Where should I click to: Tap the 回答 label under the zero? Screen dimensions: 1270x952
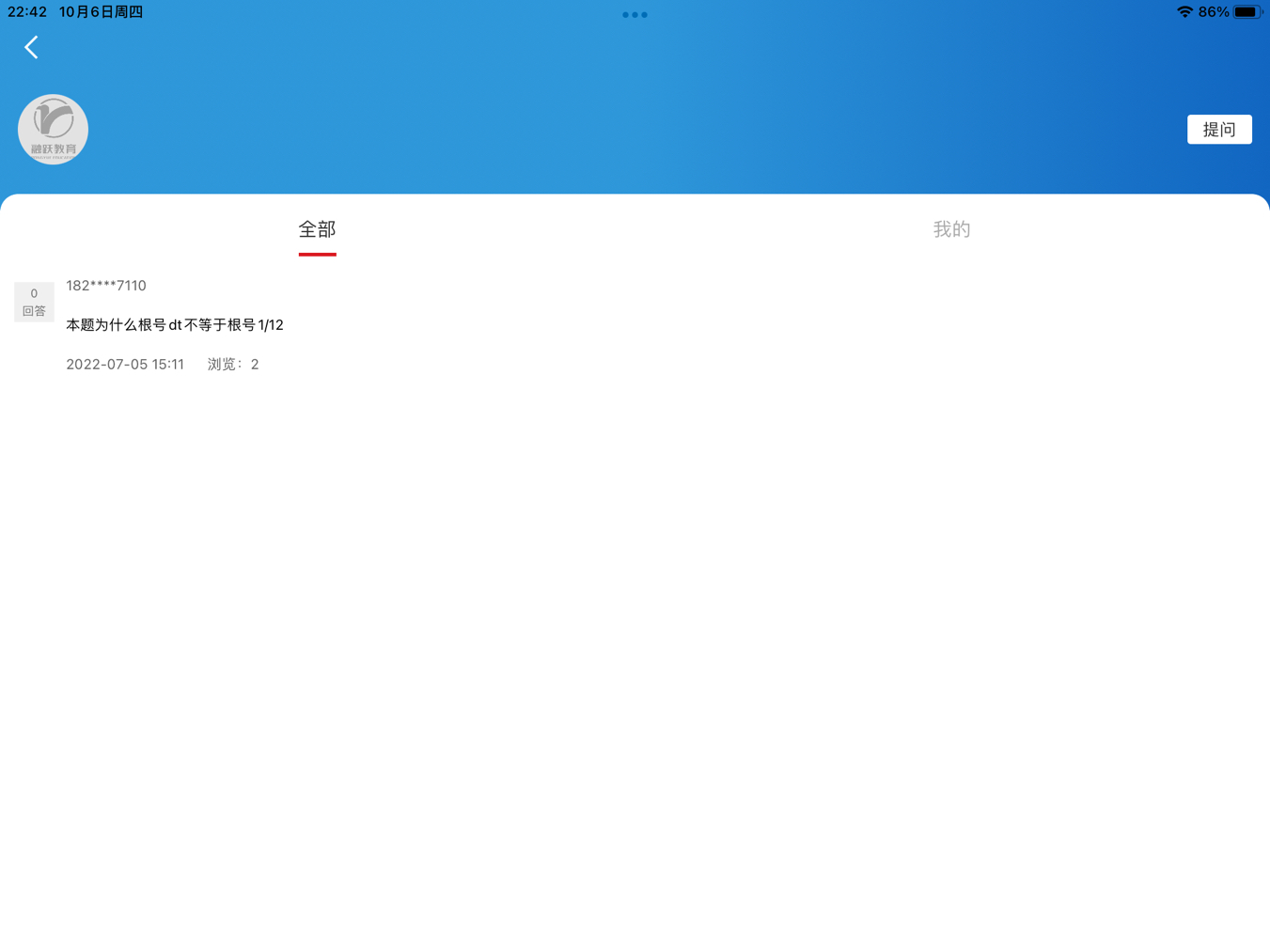pos(34,311)
